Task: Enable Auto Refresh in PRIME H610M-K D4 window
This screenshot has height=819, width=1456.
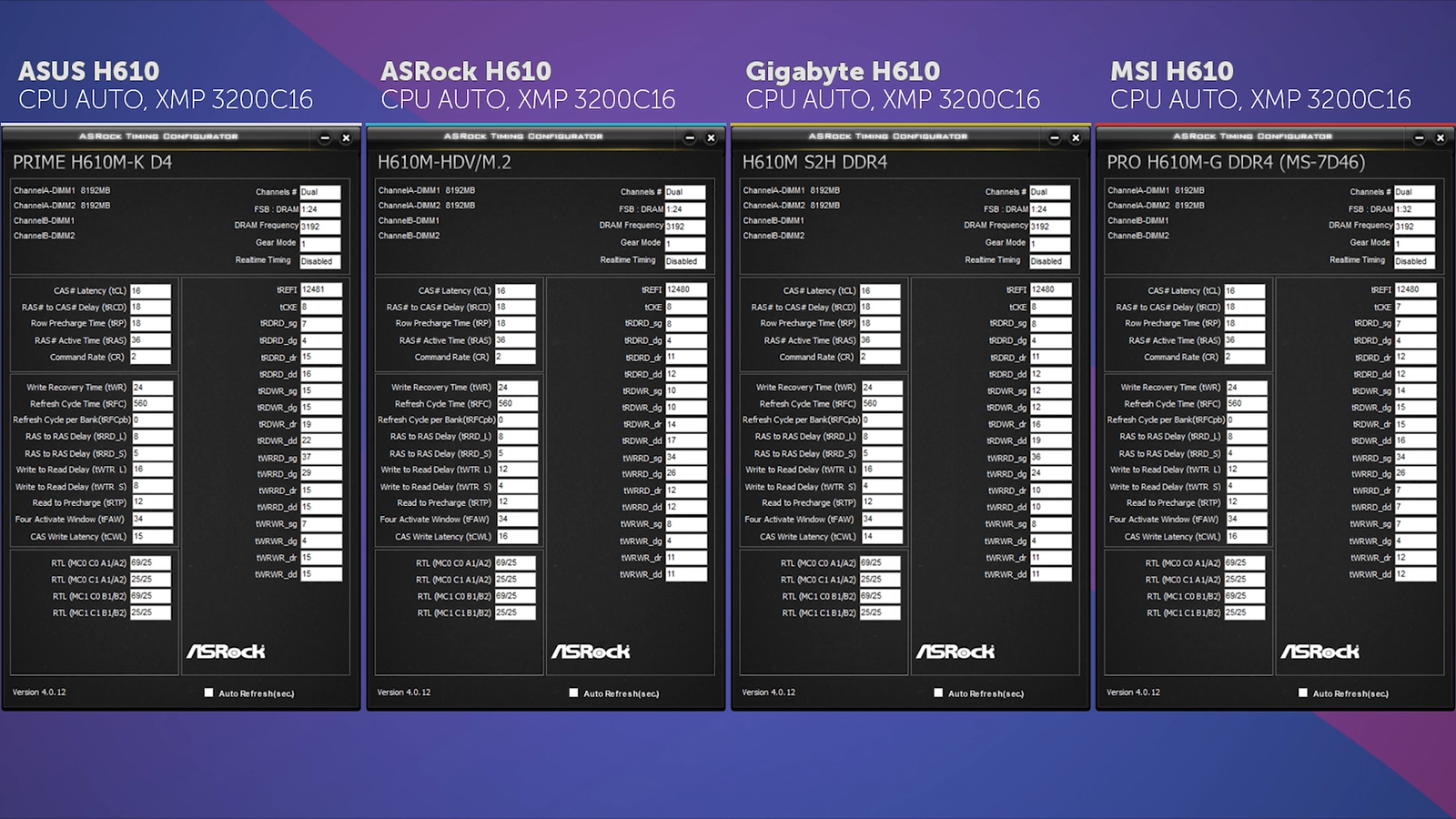Action: [x=209, y=693]
